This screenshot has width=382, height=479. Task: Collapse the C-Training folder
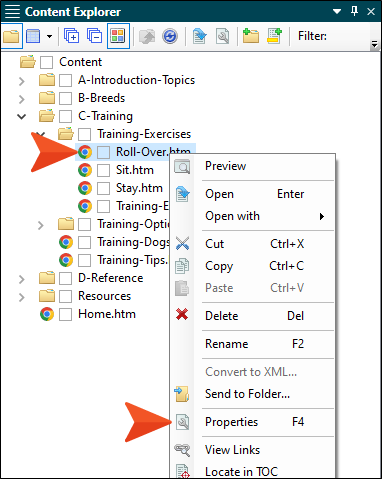[22, 116]
